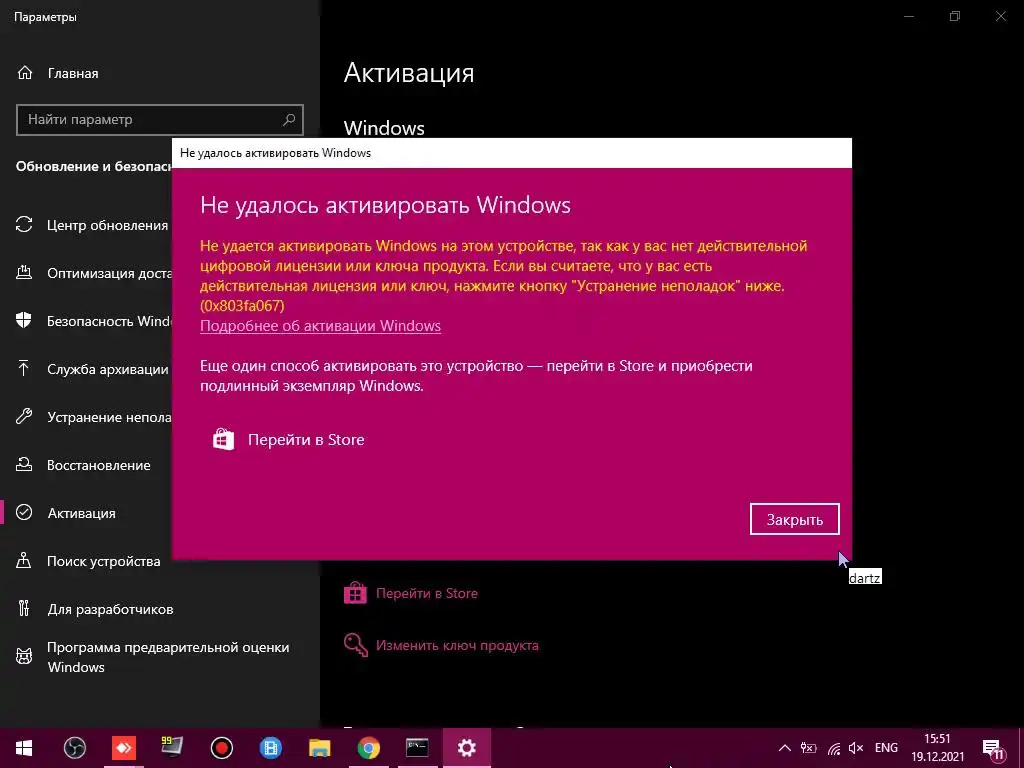Screen dimensions: 1024x768
Task: Switch to Google Chrome in taskbar
Action: coord(368,748)
